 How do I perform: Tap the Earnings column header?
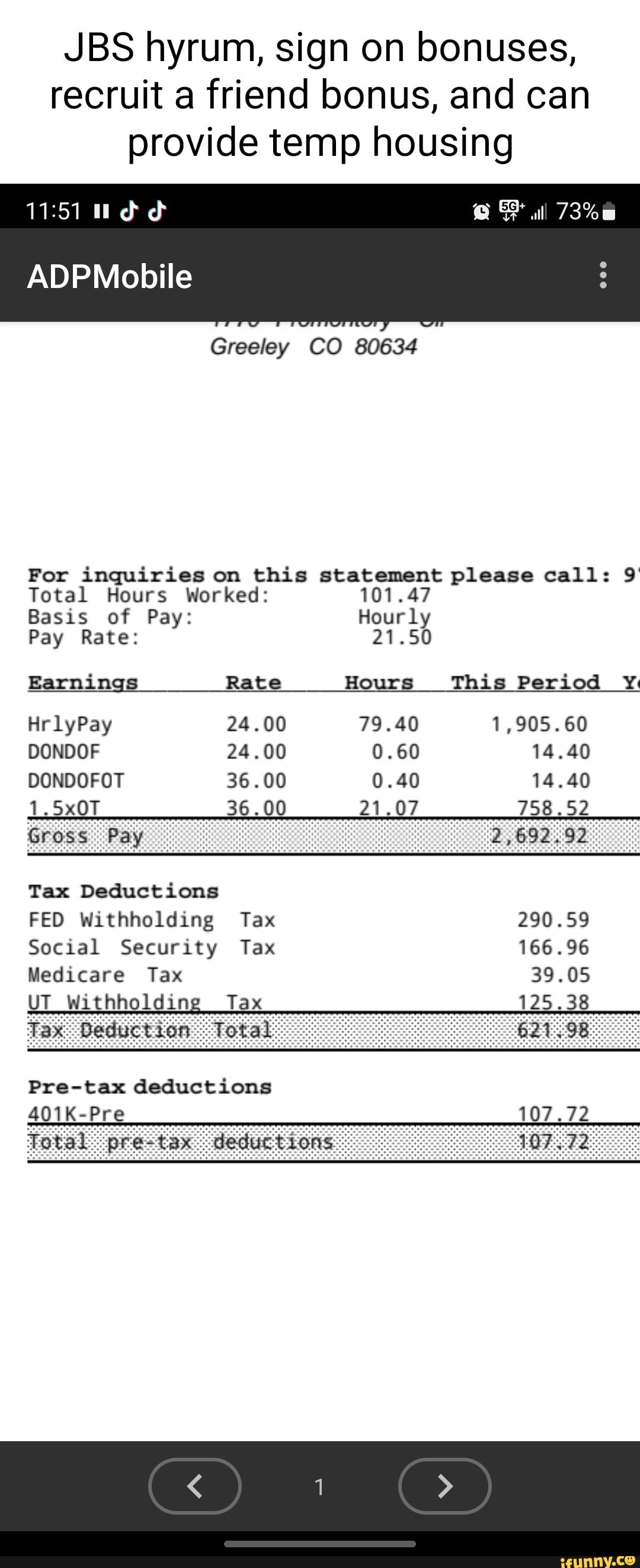point(83,683)
